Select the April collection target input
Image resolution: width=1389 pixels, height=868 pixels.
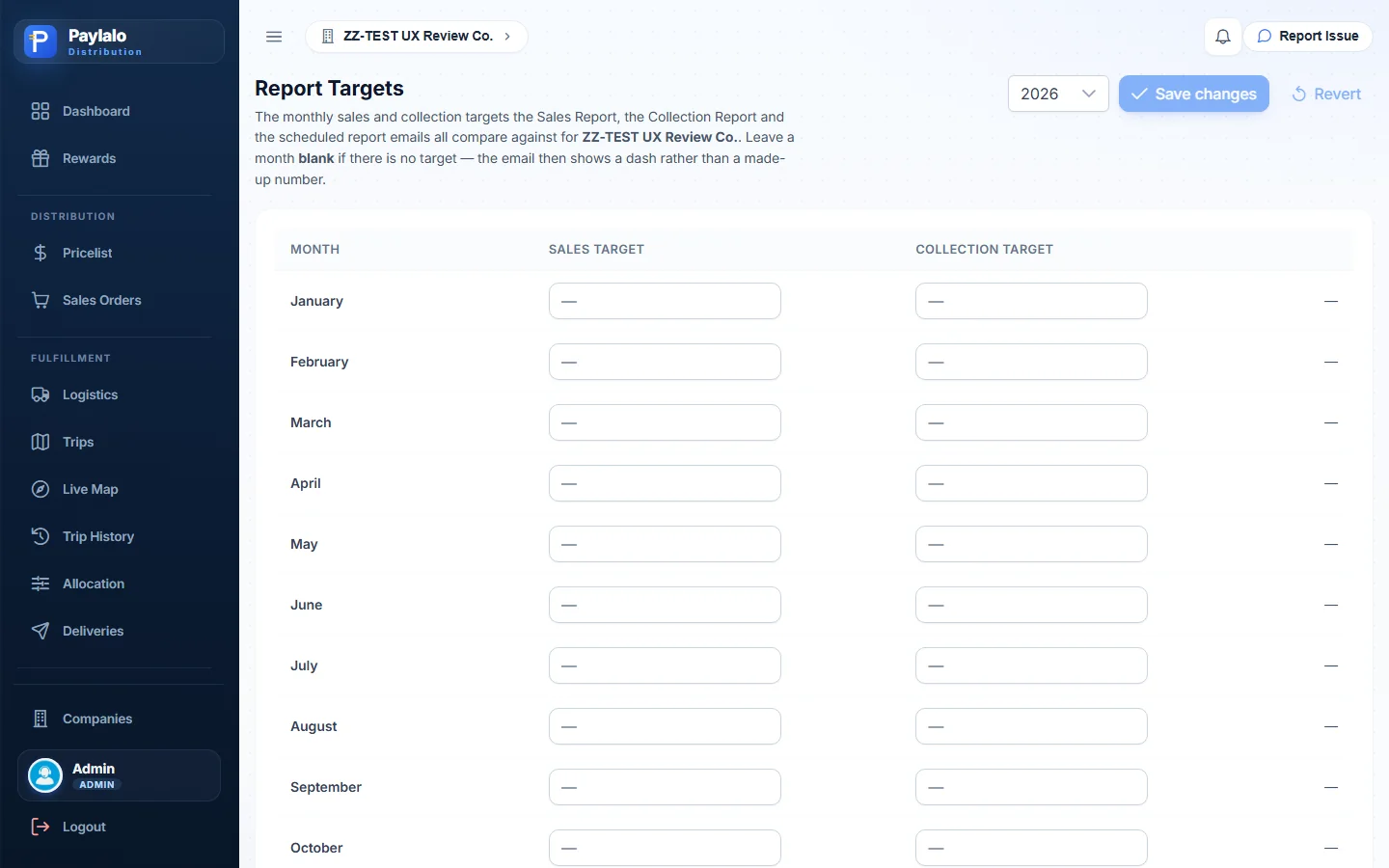1031,483
